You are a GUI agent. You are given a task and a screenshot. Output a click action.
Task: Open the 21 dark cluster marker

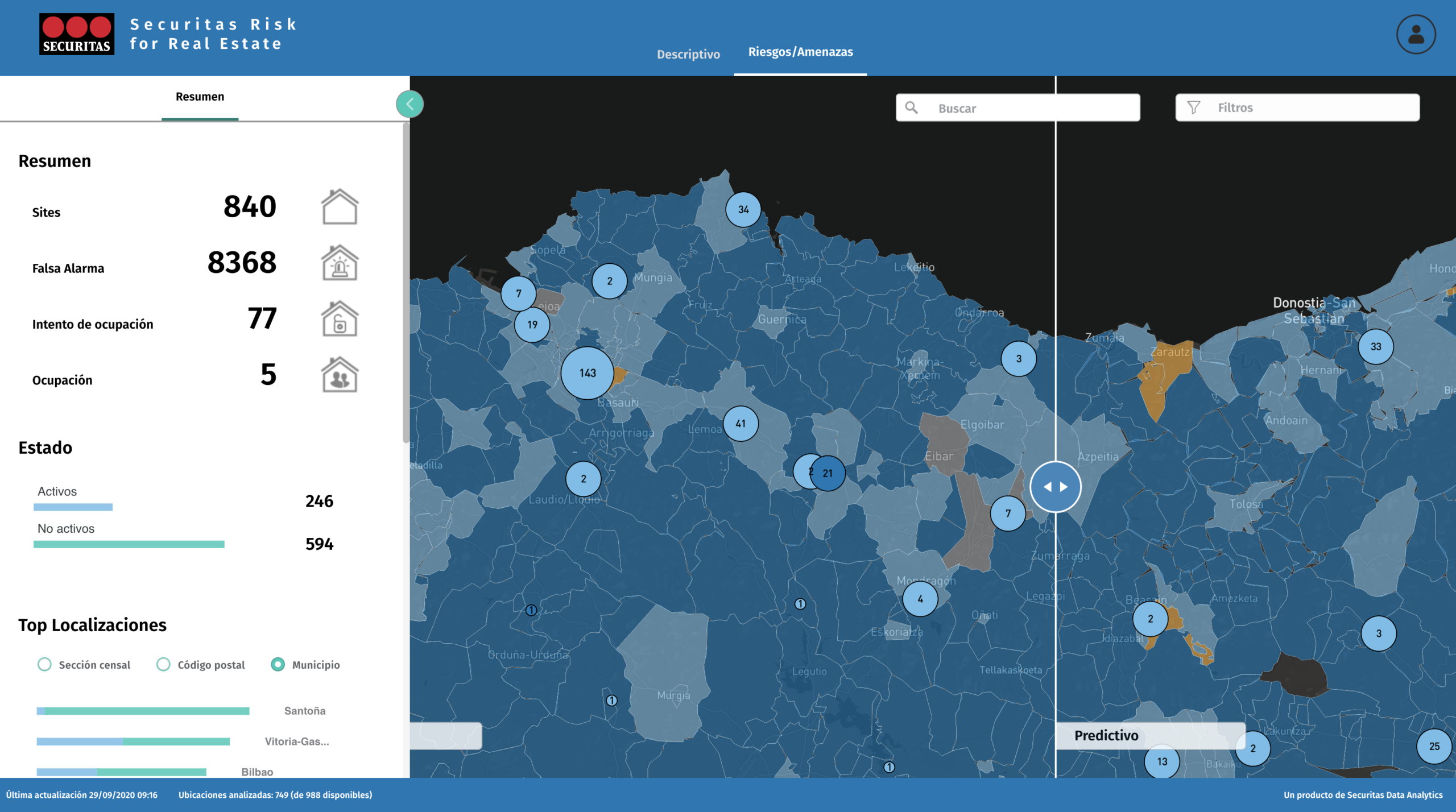(828, 473)
